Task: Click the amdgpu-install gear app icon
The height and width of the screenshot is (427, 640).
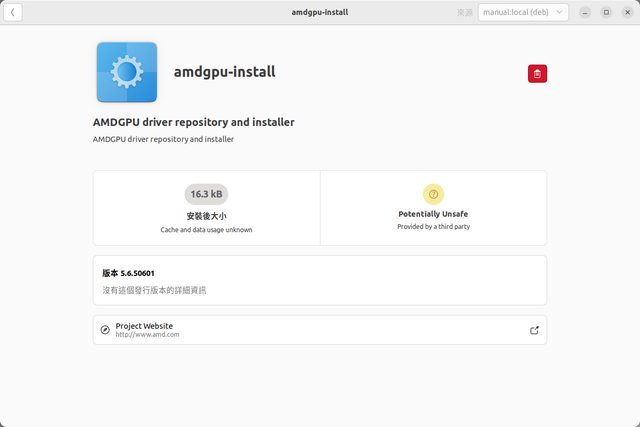Action: [x=127, y=72]
